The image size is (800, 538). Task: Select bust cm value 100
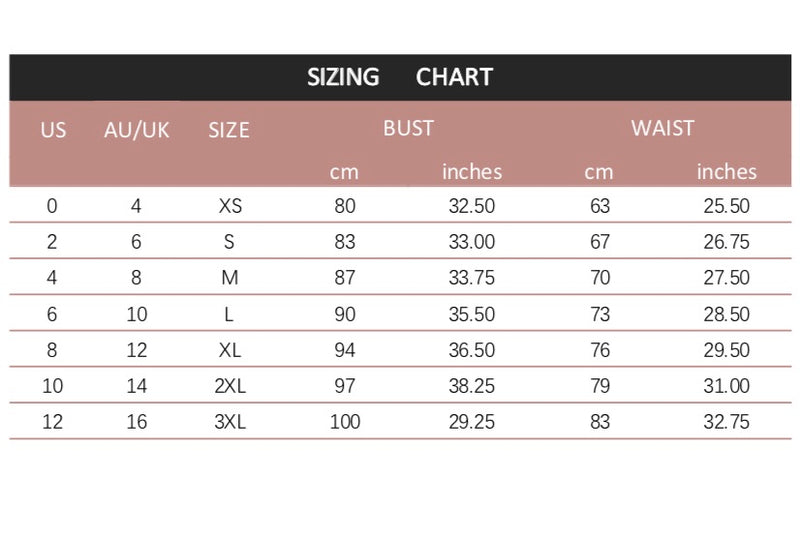(x=345, y=422)
